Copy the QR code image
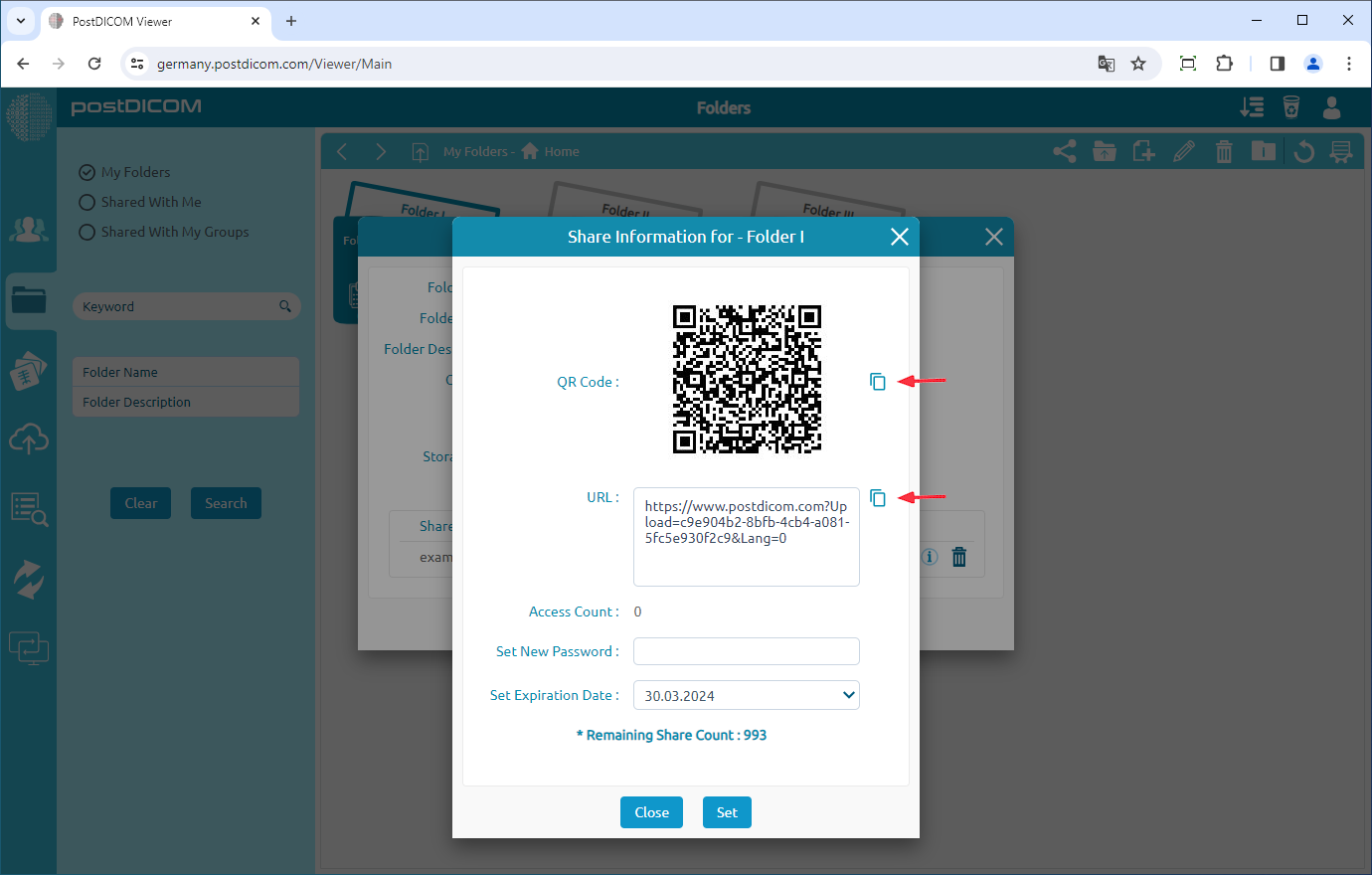1372x875 pixels. 877,382
